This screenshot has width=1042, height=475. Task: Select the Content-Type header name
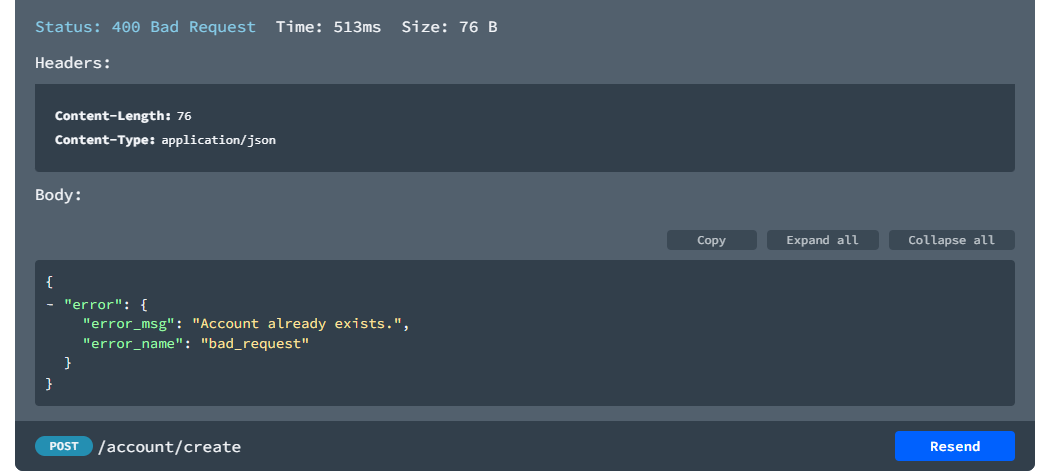click(x=105, y=141)
